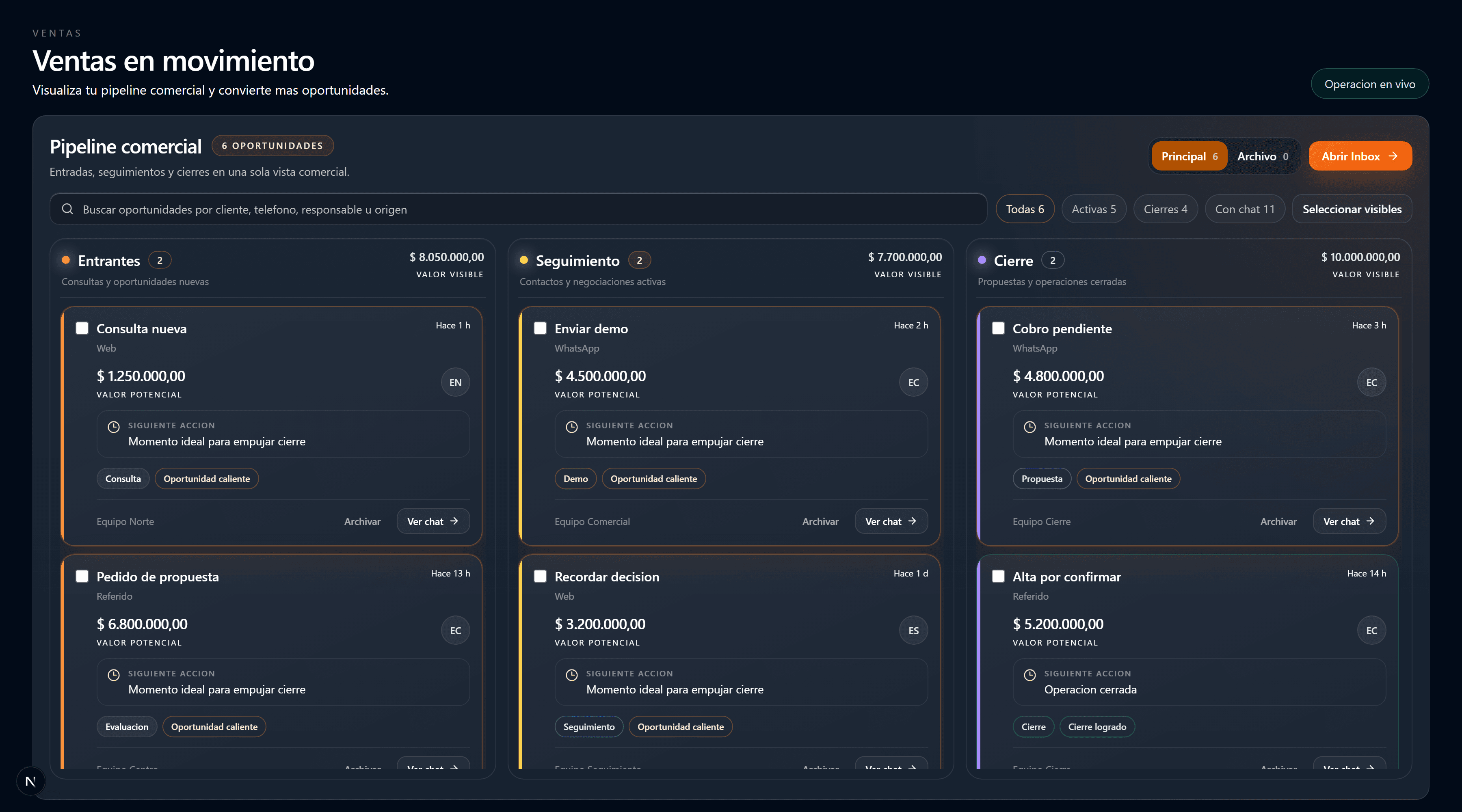
Task: Open Ver chat for Consulta nueva
Action: coord(433,521)
